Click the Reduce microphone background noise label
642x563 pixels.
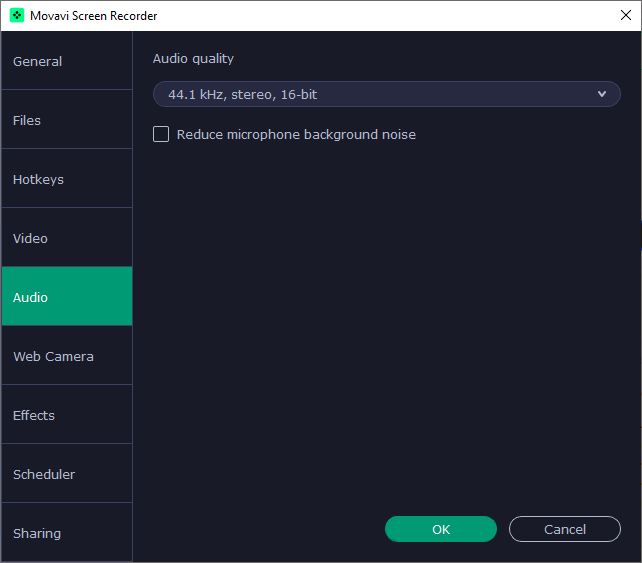point(296,135)
